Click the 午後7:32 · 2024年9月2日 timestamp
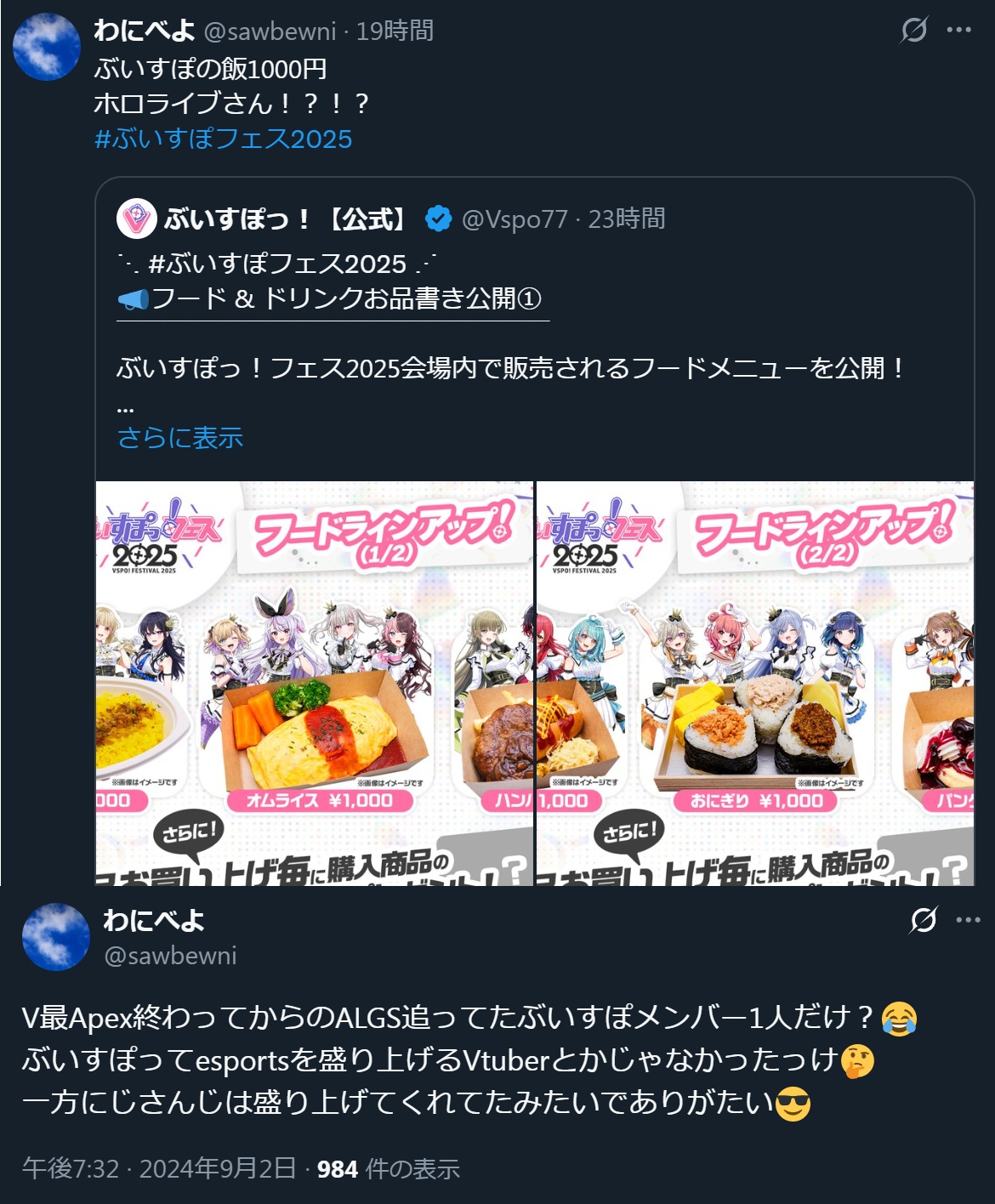 click(159, 1168)
